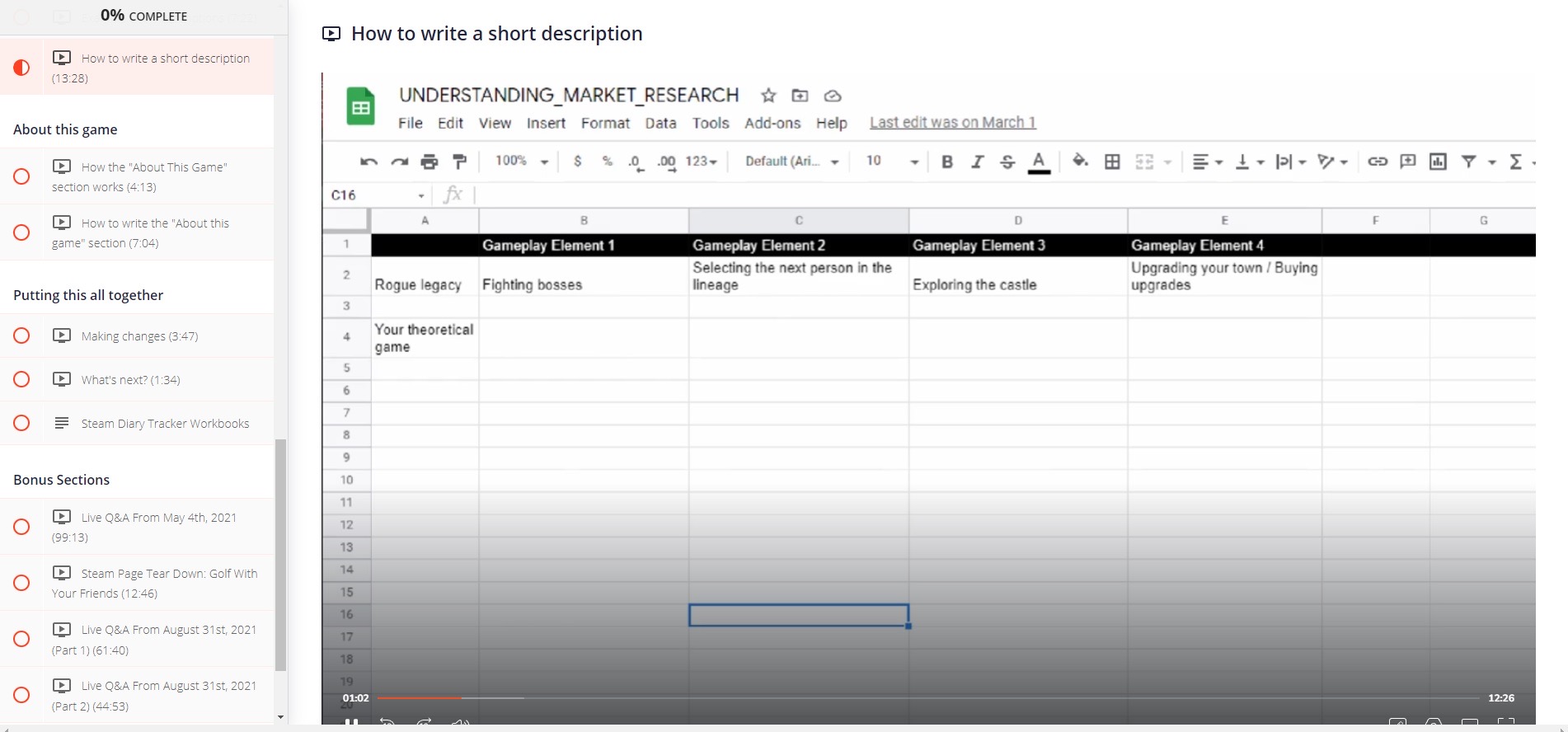Select the Paint format roller icon

pos(460,162)
